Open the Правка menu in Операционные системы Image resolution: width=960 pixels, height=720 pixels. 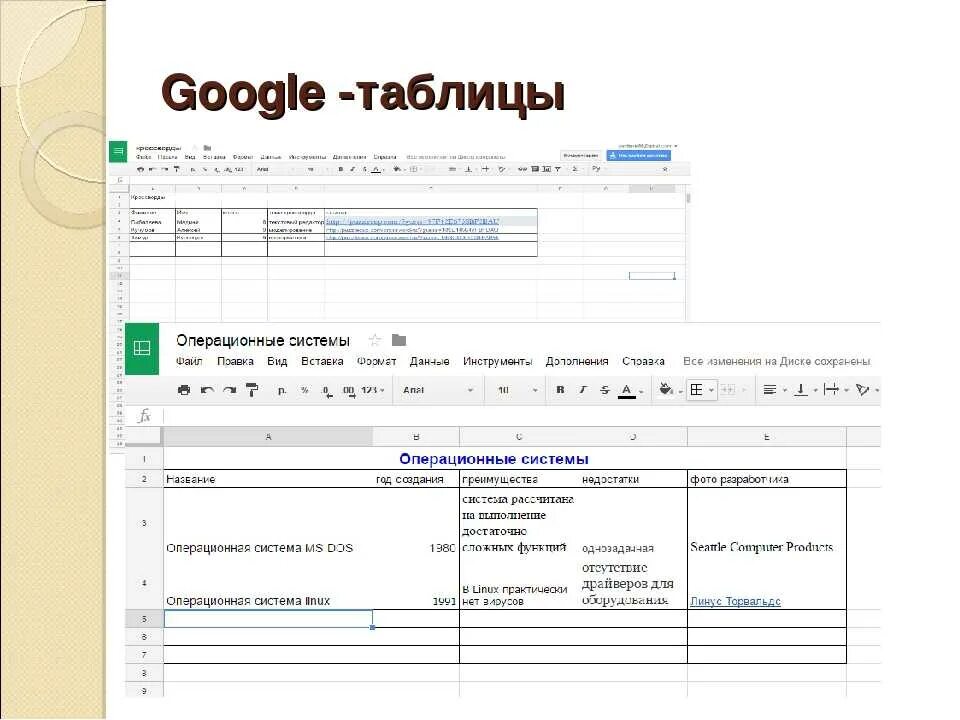click(x=235, y=361)
